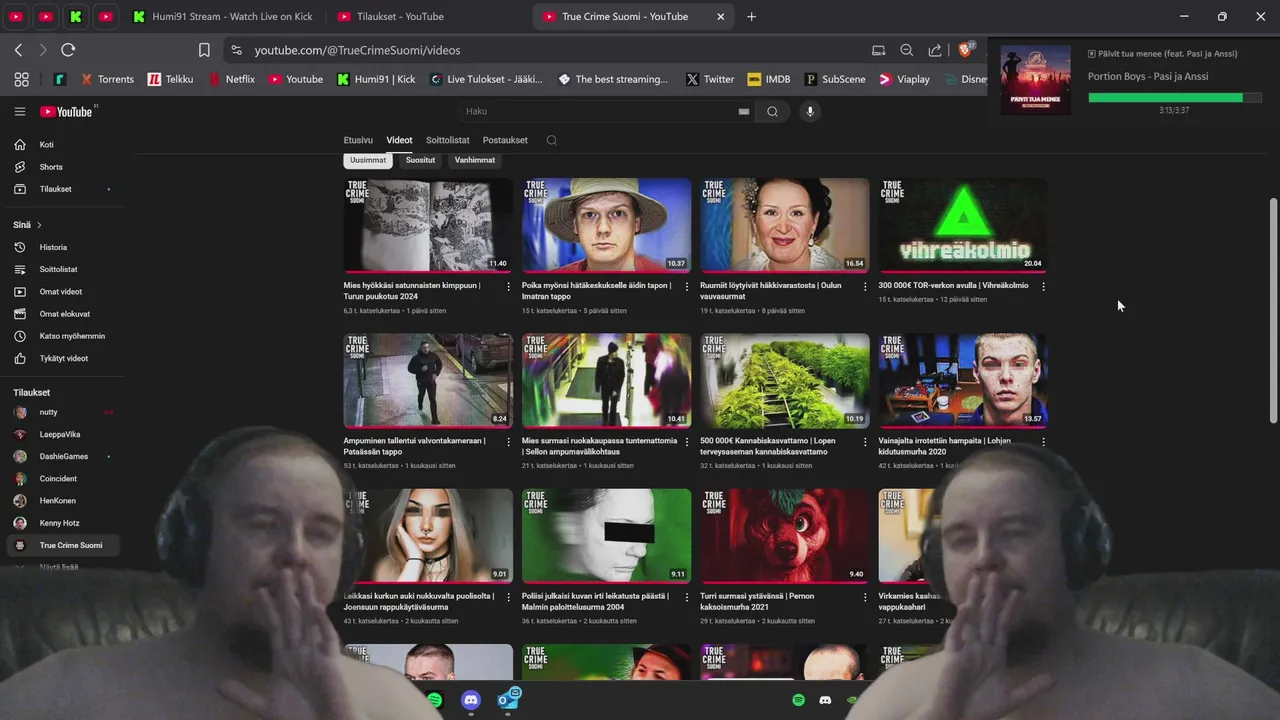Open the SubScene bookmark
Viewport: 1280px width, 720px height.
(834, 79)
